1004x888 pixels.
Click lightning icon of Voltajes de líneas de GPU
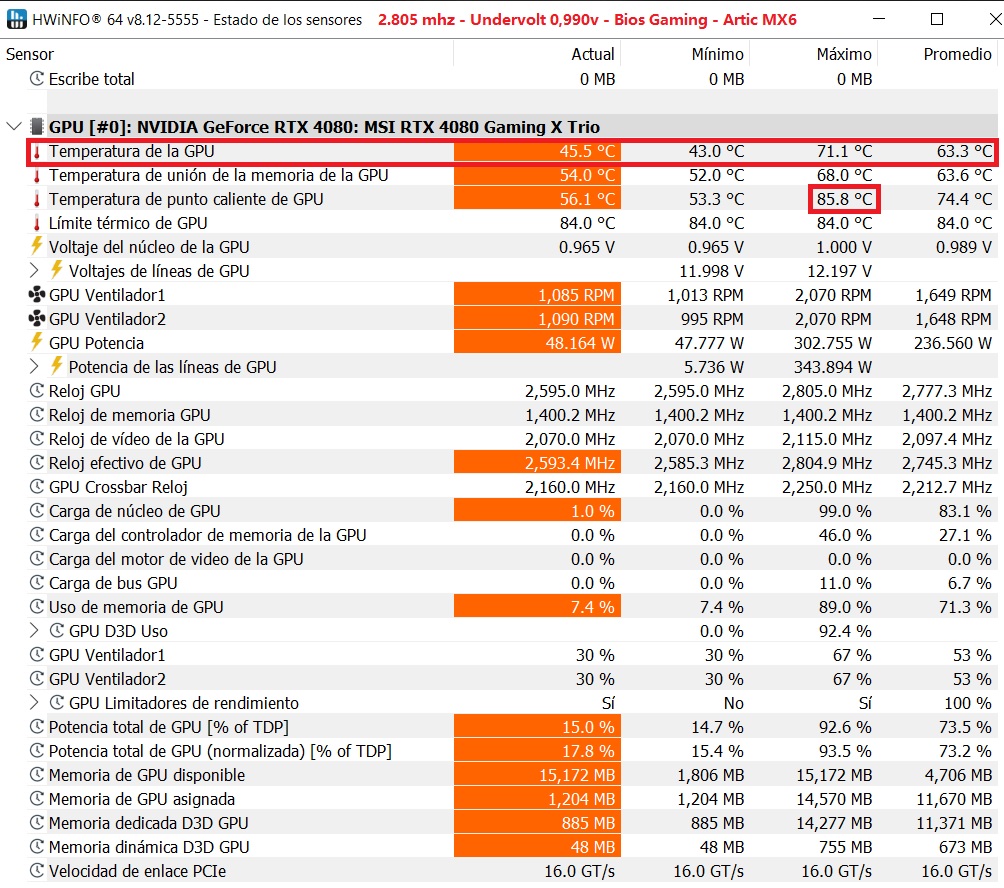(x=57, y=270)
